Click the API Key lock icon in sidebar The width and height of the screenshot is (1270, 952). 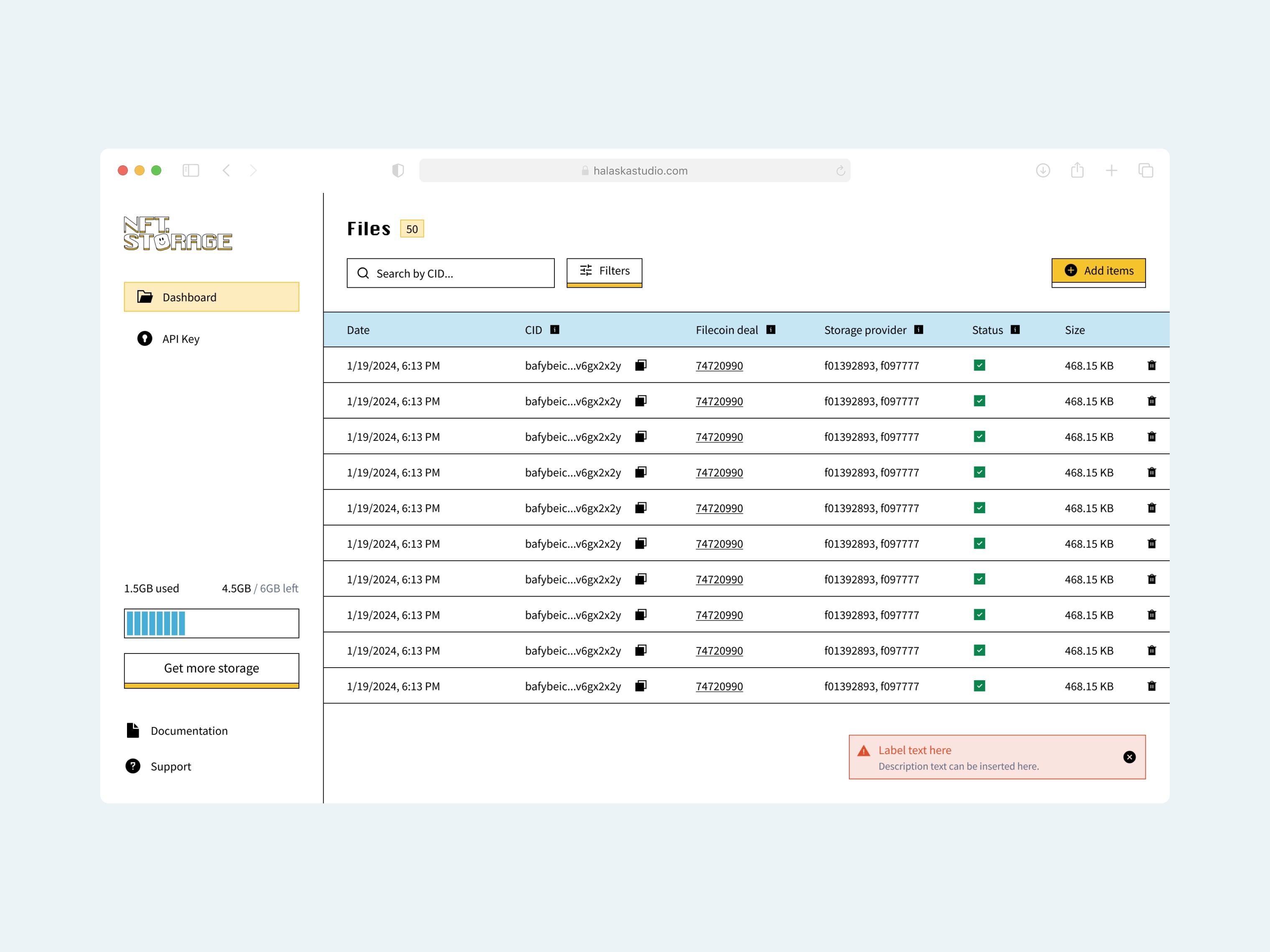(x=144, y=339)
